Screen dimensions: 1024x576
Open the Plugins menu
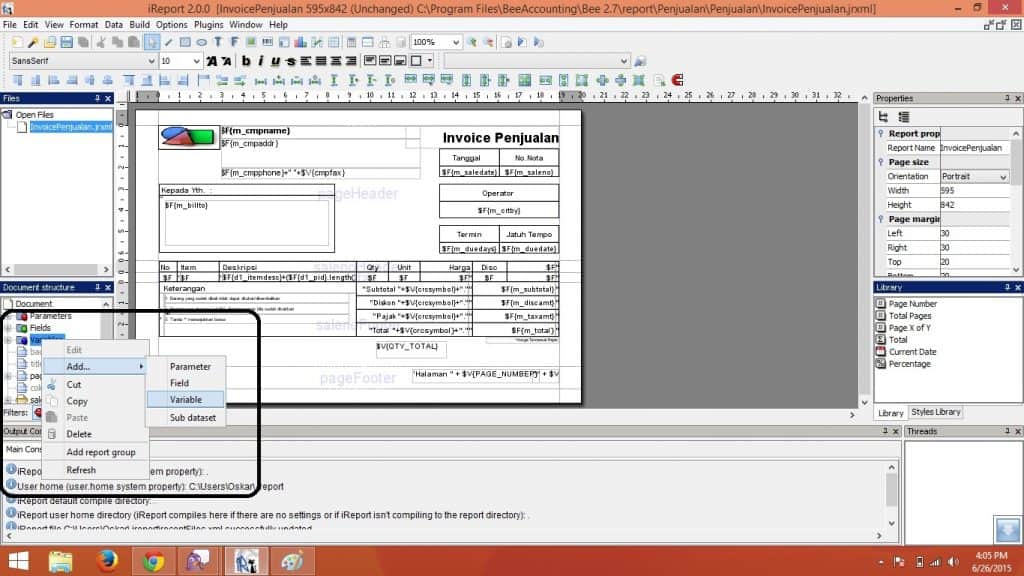point(208,25)
